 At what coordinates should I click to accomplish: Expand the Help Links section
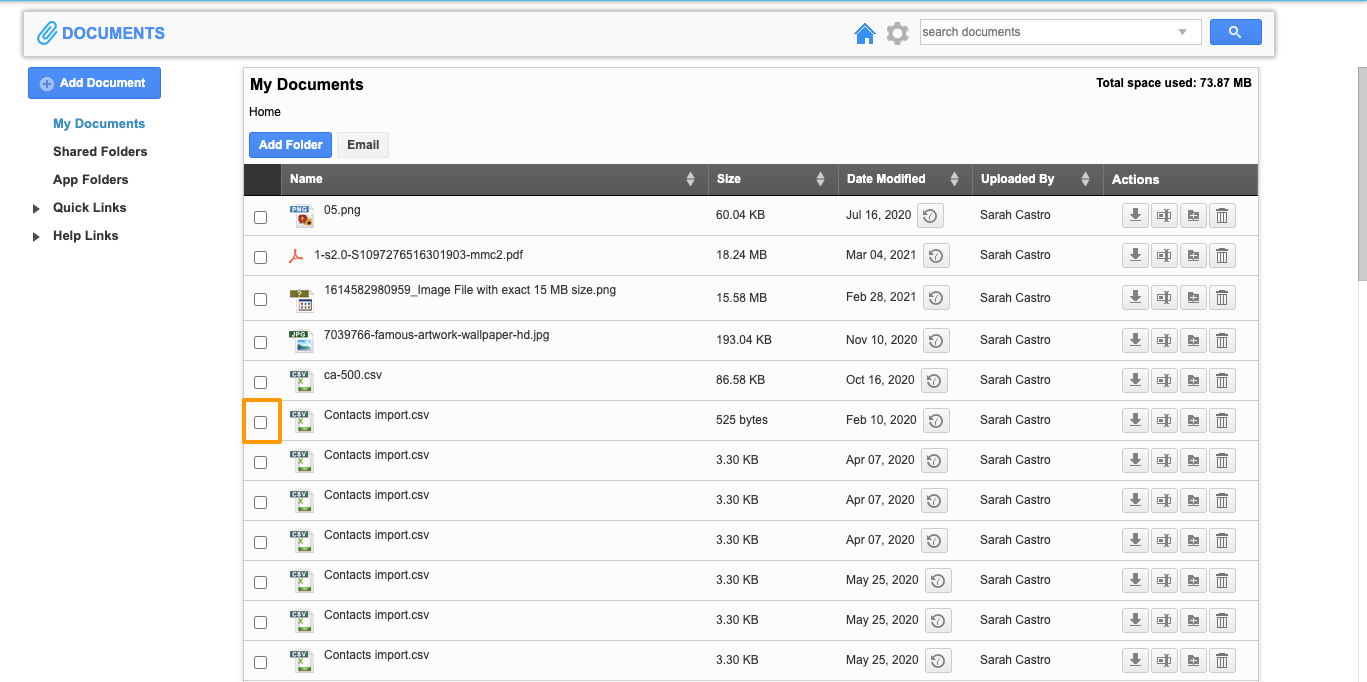tap(36, 237)
